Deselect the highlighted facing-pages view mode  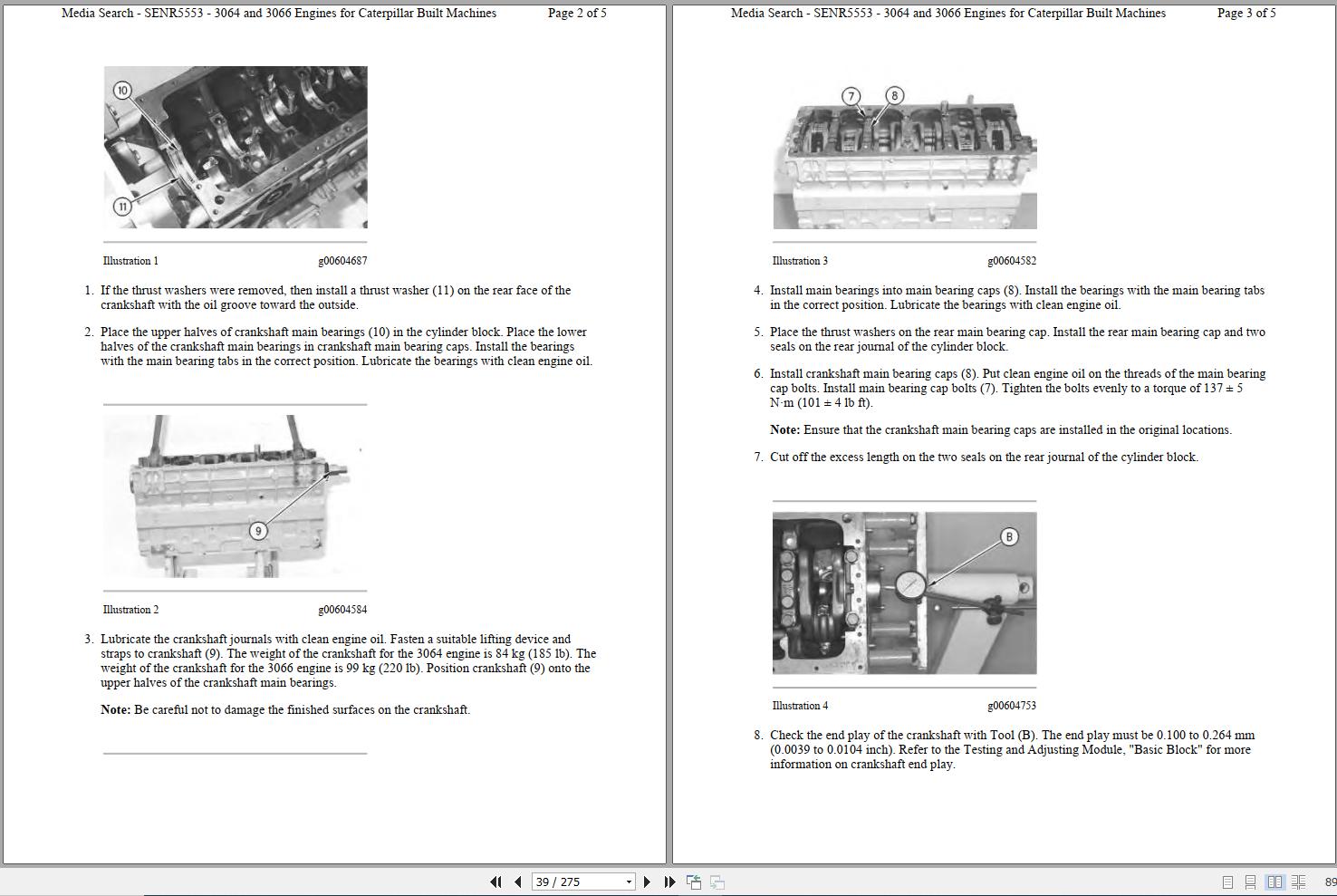(x=1275, y=881)
